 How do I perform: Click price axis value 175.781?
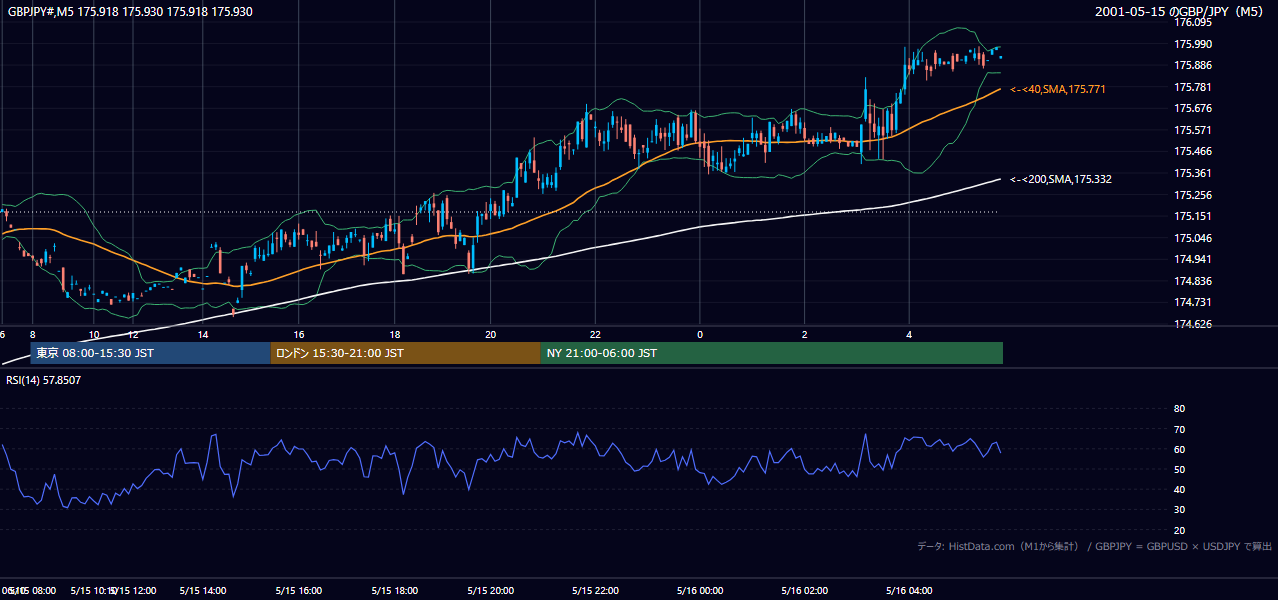click(1193, 87)
